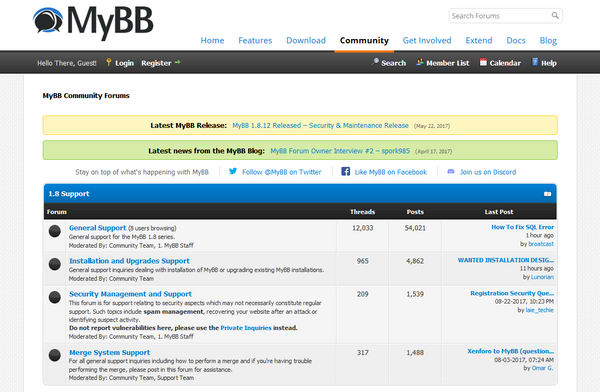Open the Private Inquiries link
600x392 pixels.
[246, 328]
